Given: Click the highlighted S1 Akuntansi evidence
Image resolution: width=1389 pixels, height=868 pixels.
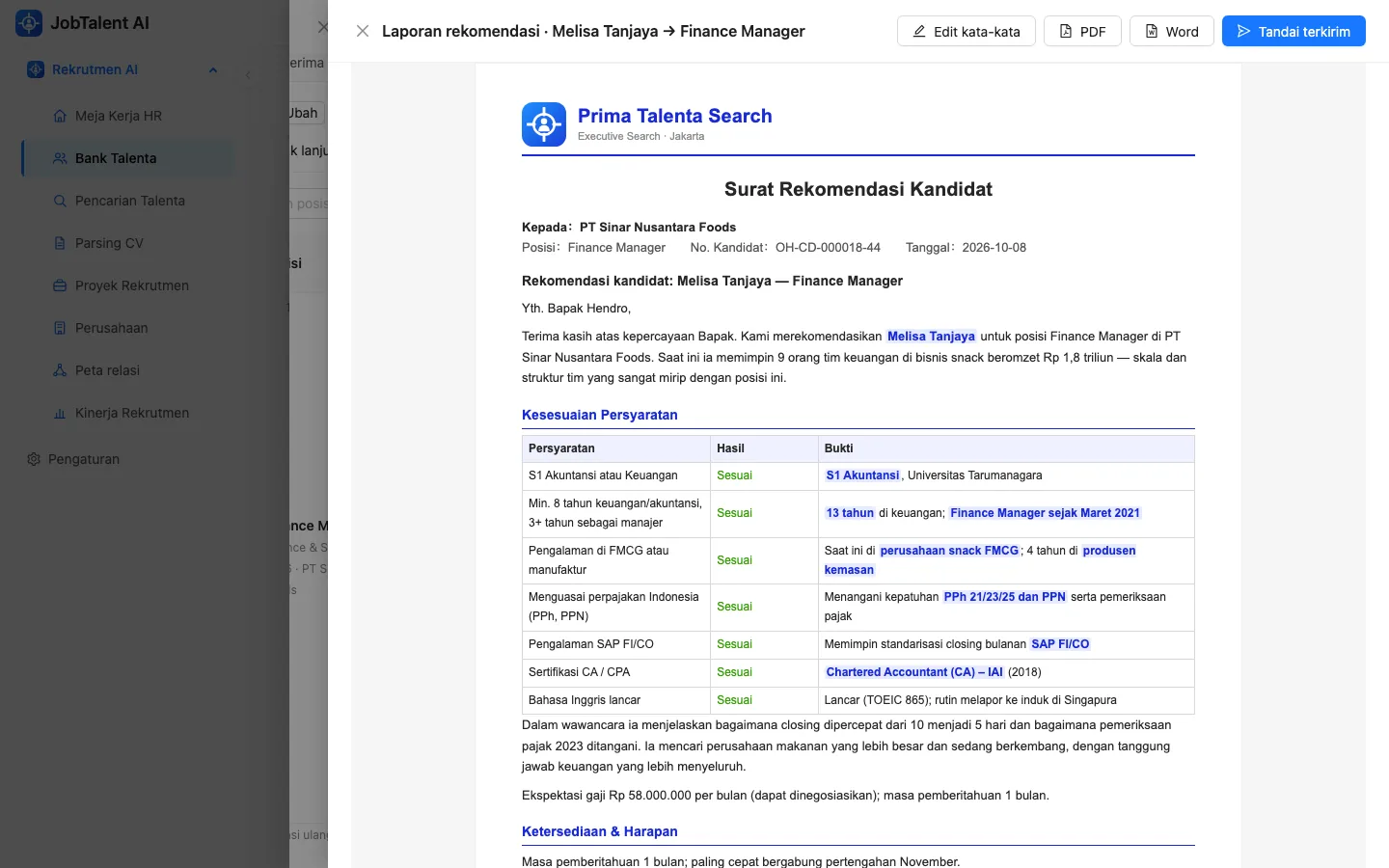Looking at the screenshot, I should click(x=862, y=475).
